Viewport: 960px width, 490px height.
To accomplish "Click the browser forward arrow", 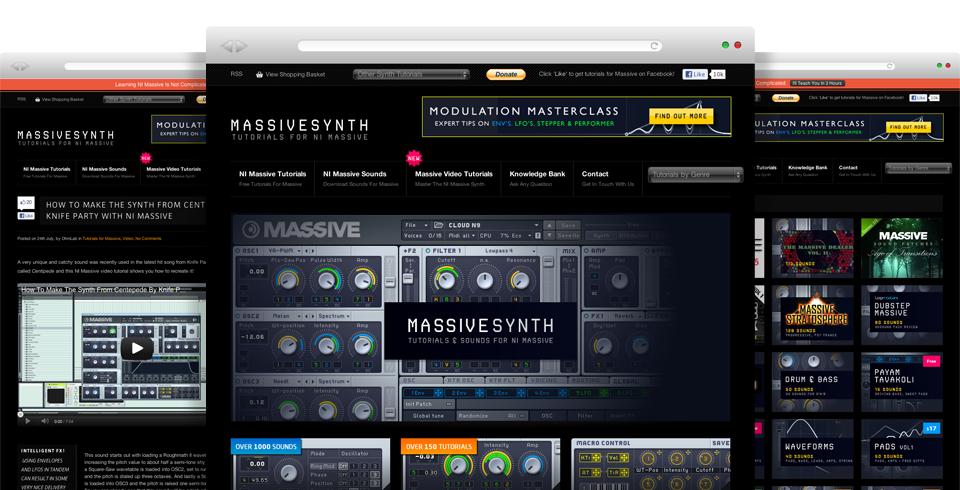I will (240, 45).
